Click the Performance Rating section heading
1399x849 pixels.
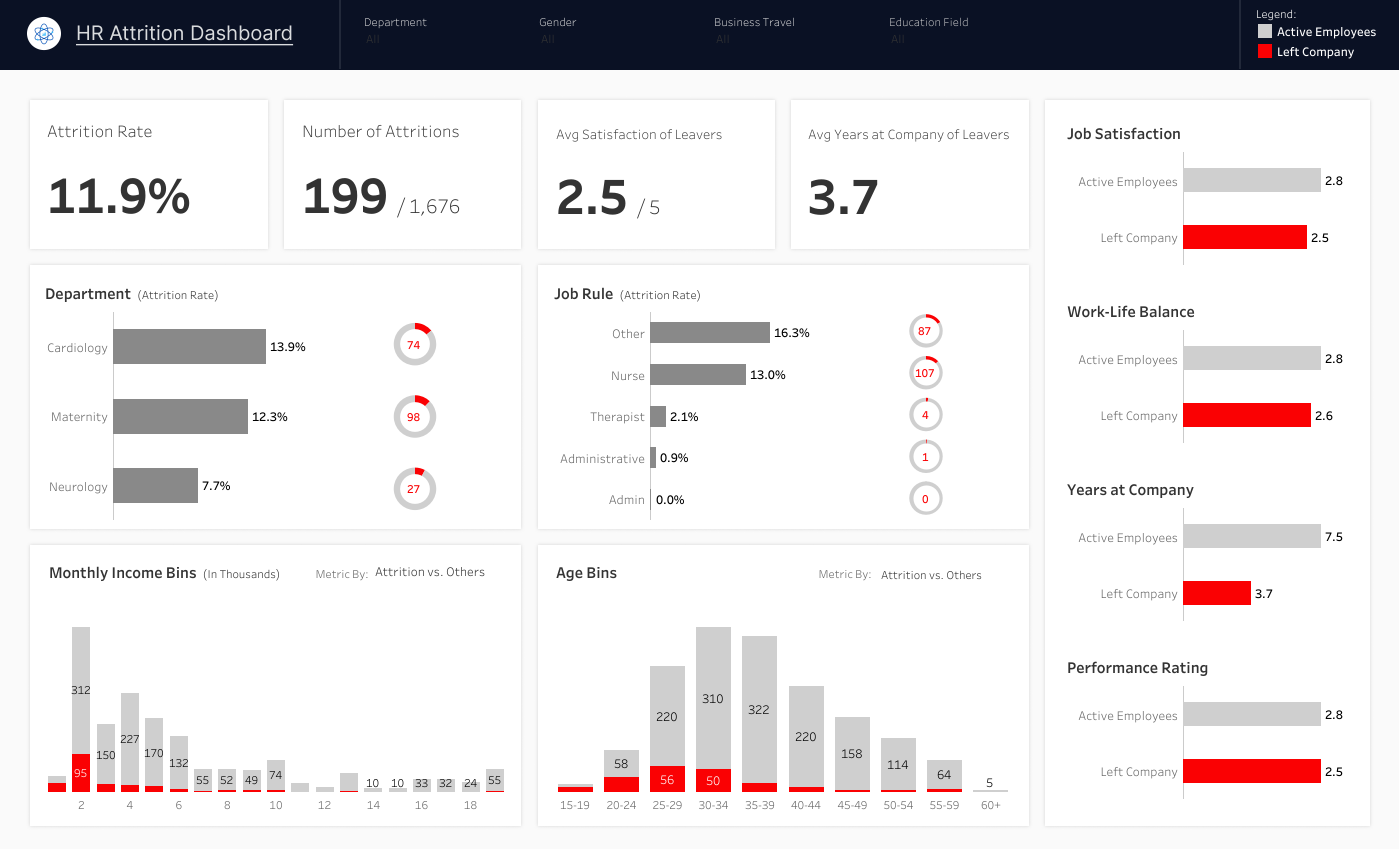1137,668
